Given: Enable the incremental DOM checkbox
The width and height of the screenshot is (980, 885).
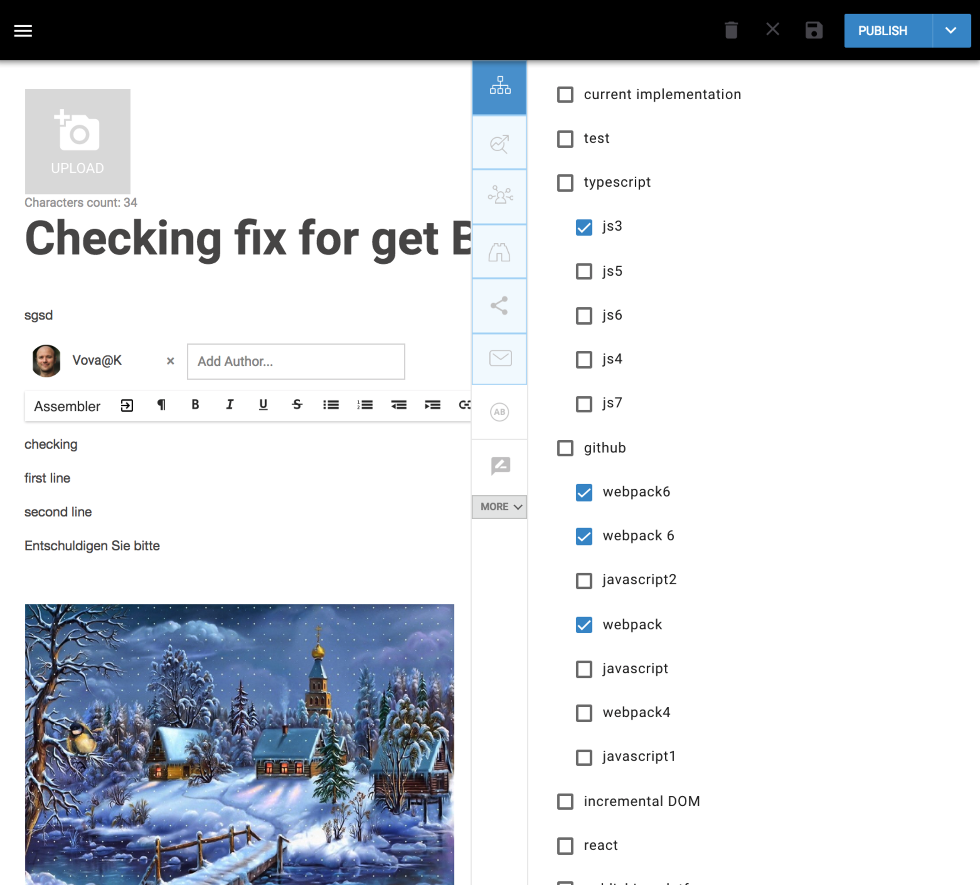Looking at the screenshot, I should (x=565, y=801).
